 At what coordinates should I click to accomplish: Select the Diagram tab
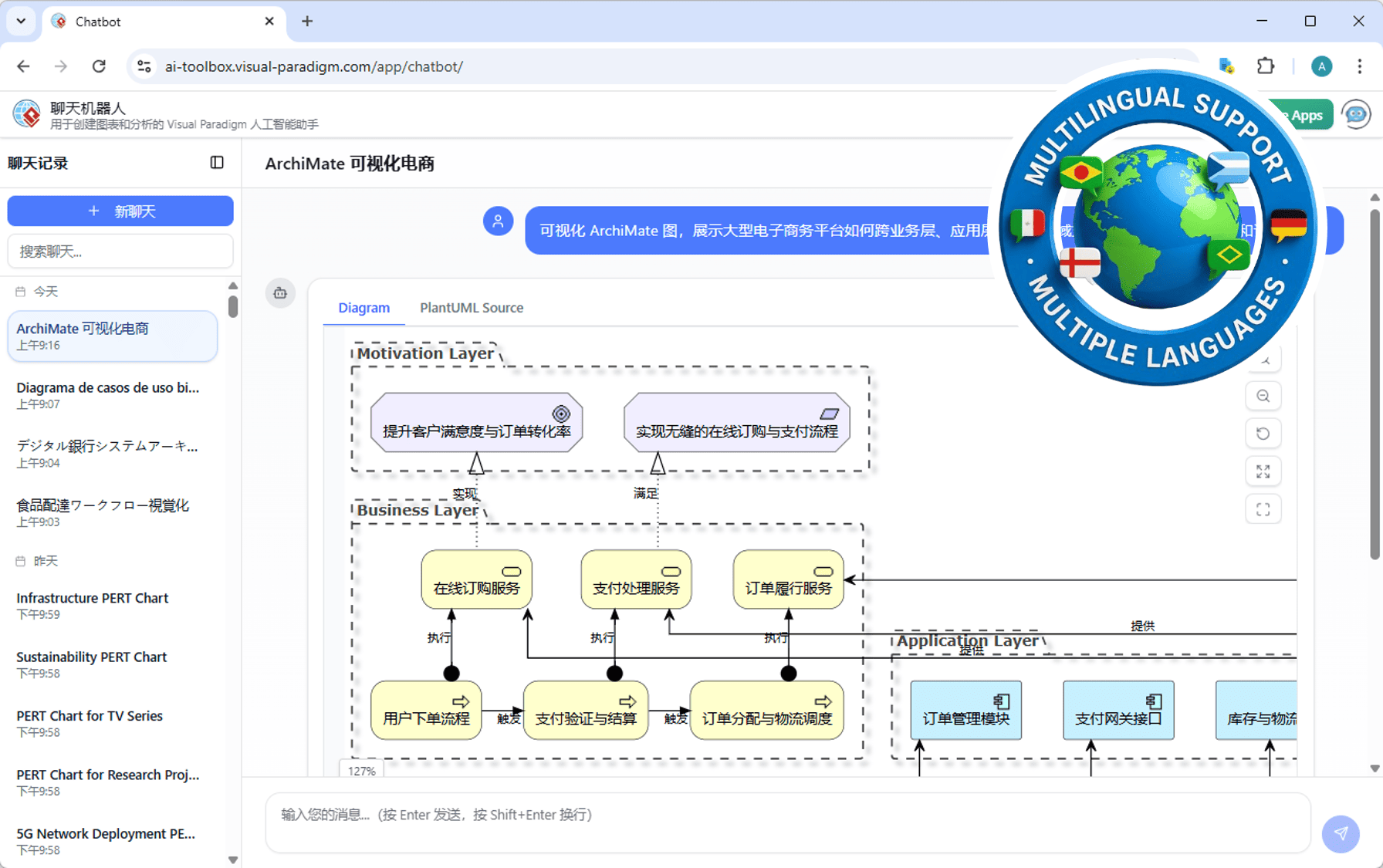[364, 308]
